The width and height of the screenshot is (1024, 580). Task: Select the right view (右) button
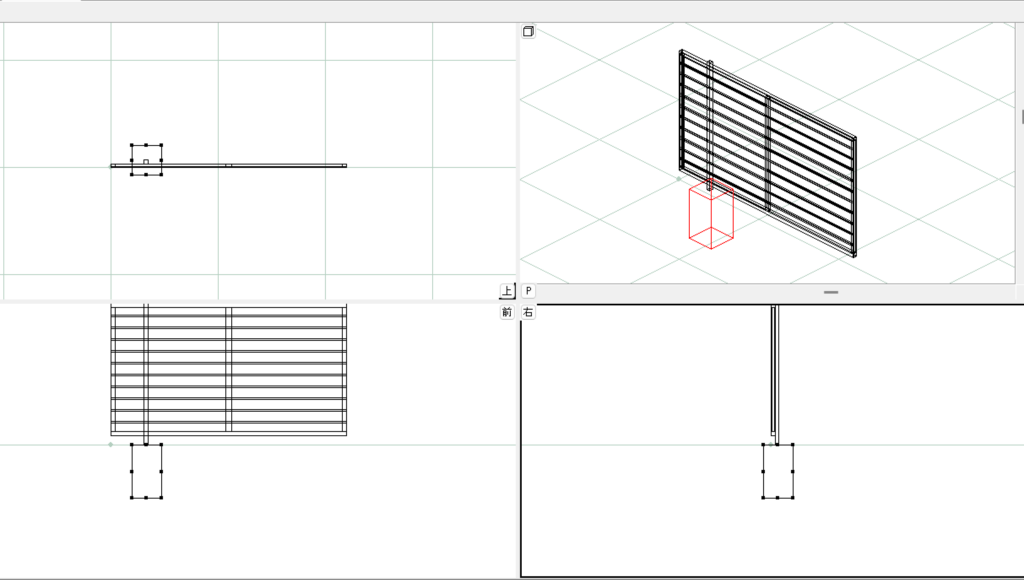(528, 313)
